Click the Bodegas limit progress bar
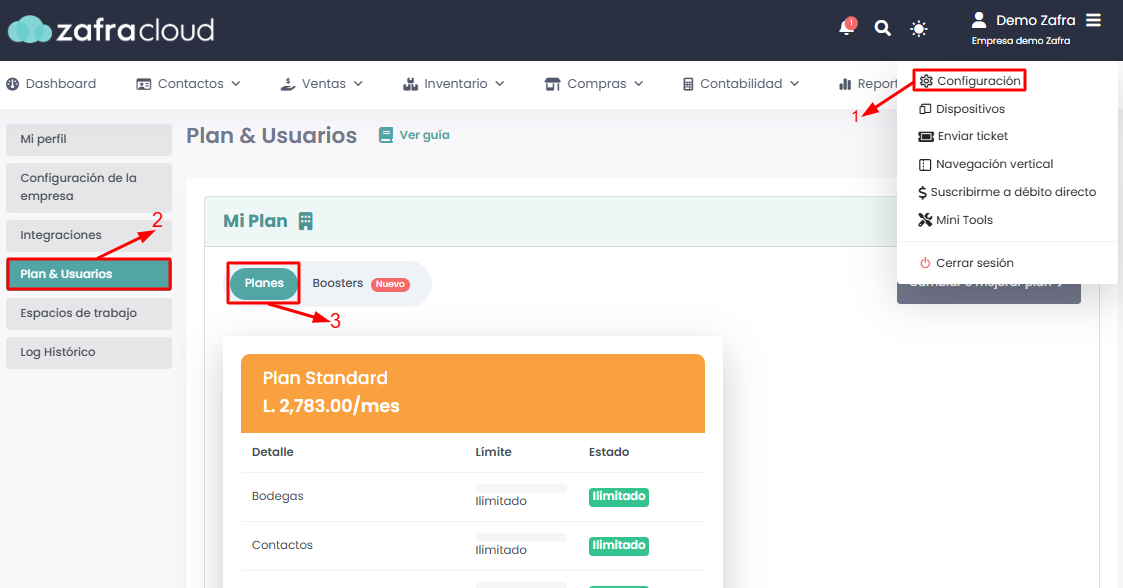 [521, 488]
